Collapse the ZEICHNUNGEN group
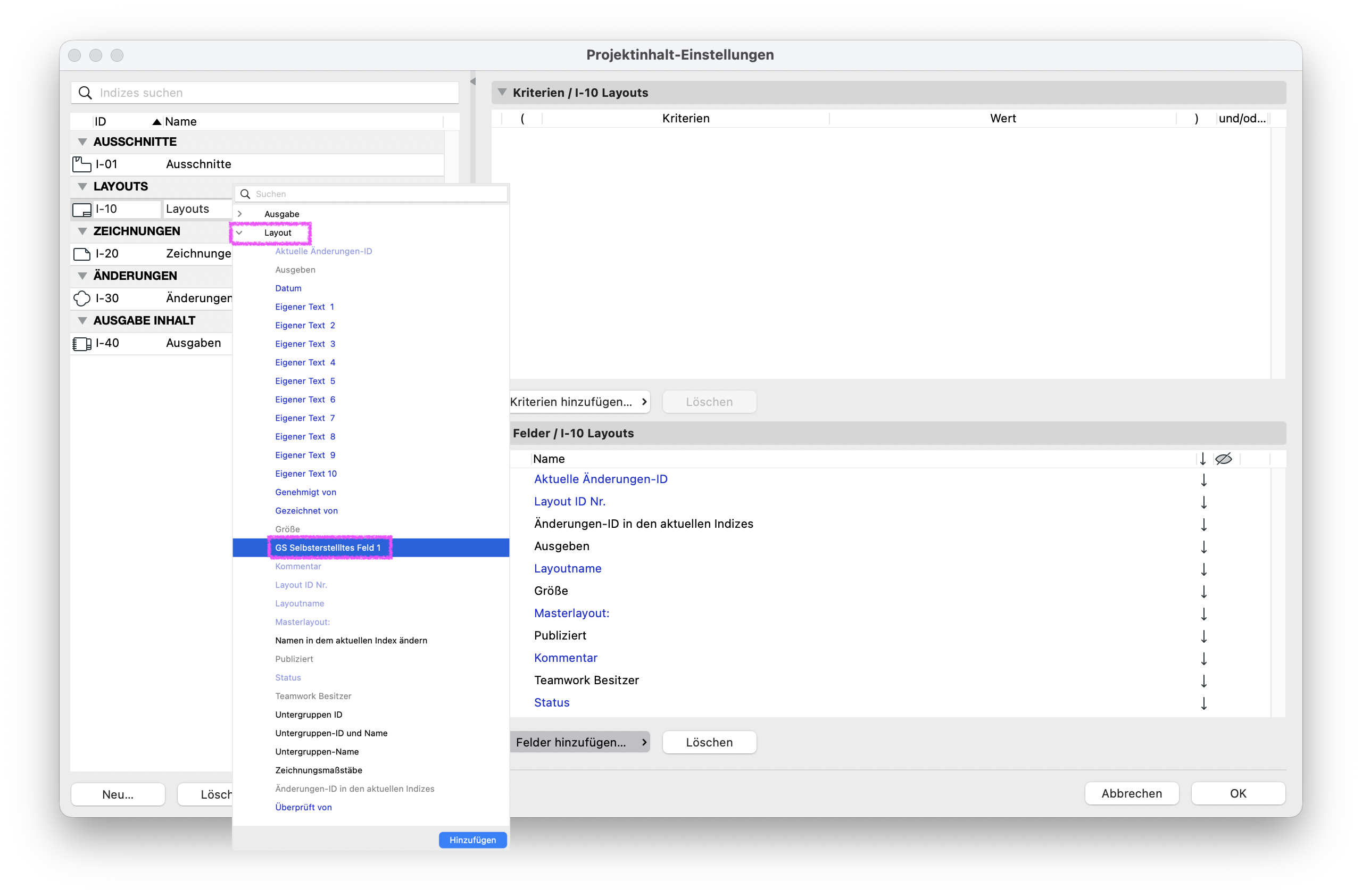 pyautogui.click(x=82, y=231)
